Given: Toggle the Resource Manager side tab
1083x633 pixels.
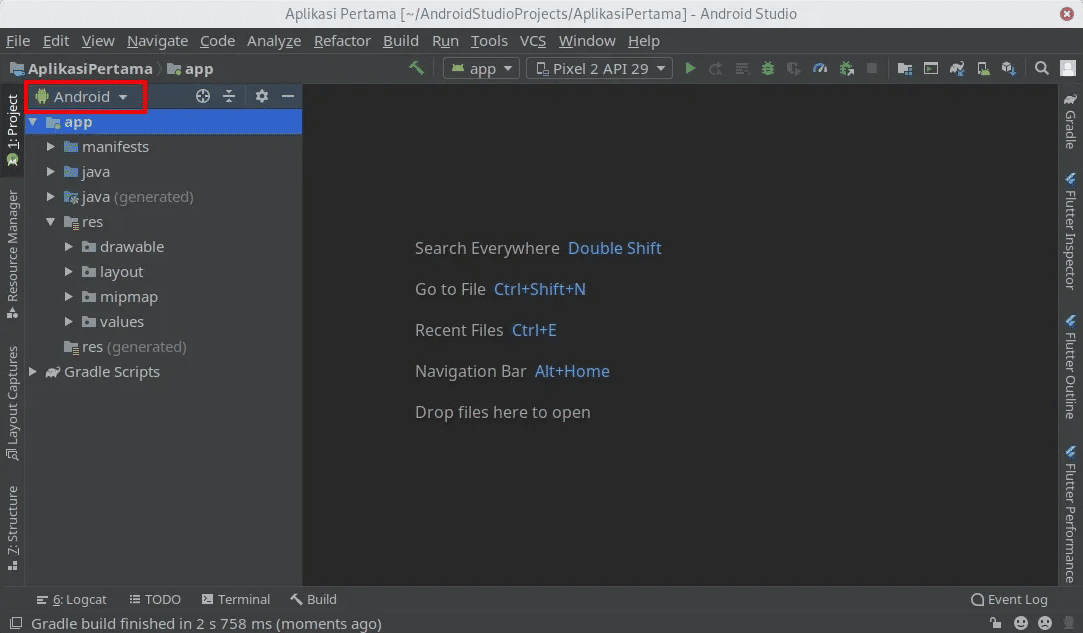Looking at the screenshot, I should pyautogui.click(x=12, y=254).
